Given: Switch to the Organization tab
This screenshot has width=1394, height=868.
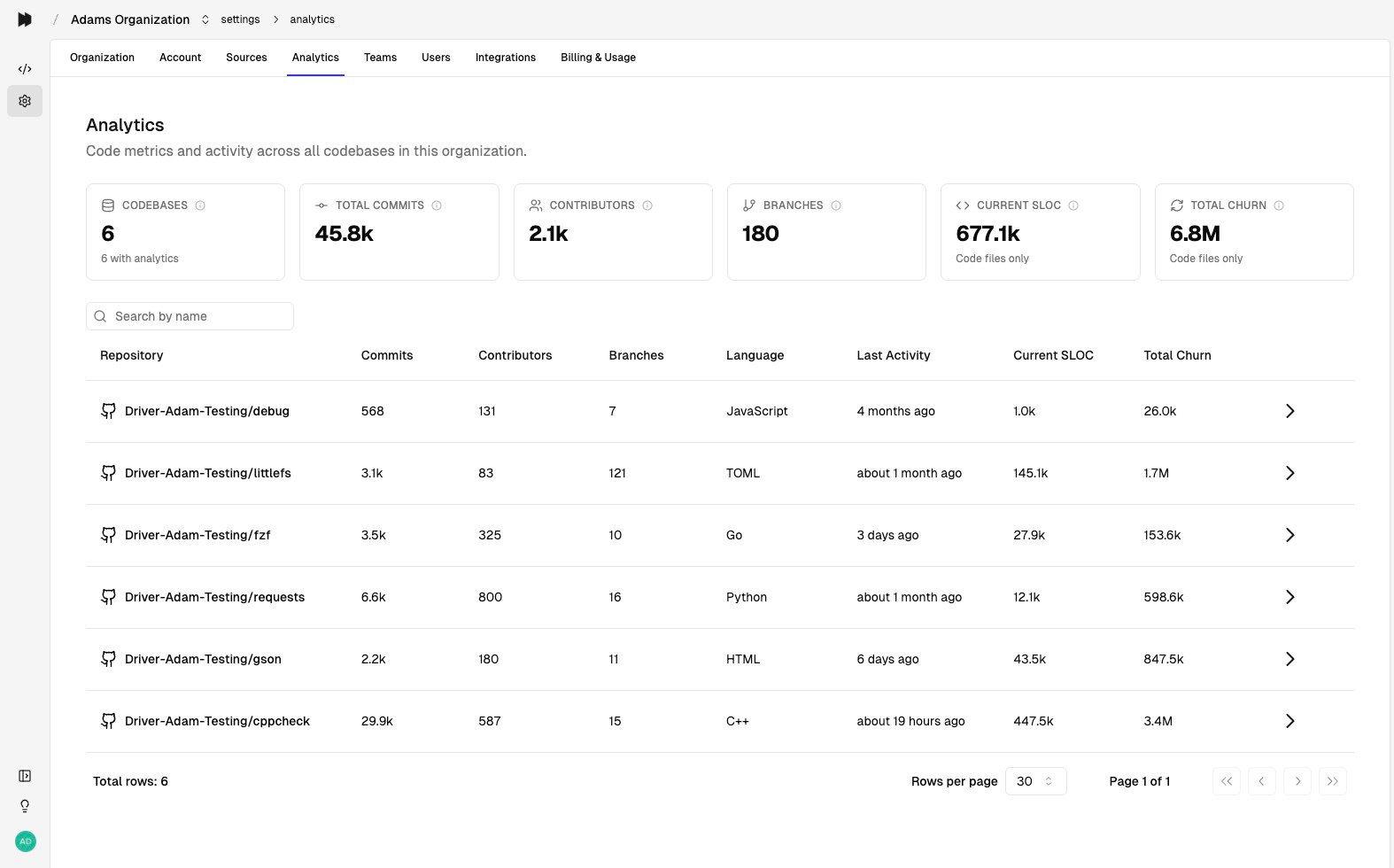Looking at the screenshot, I should pos(103,58).
